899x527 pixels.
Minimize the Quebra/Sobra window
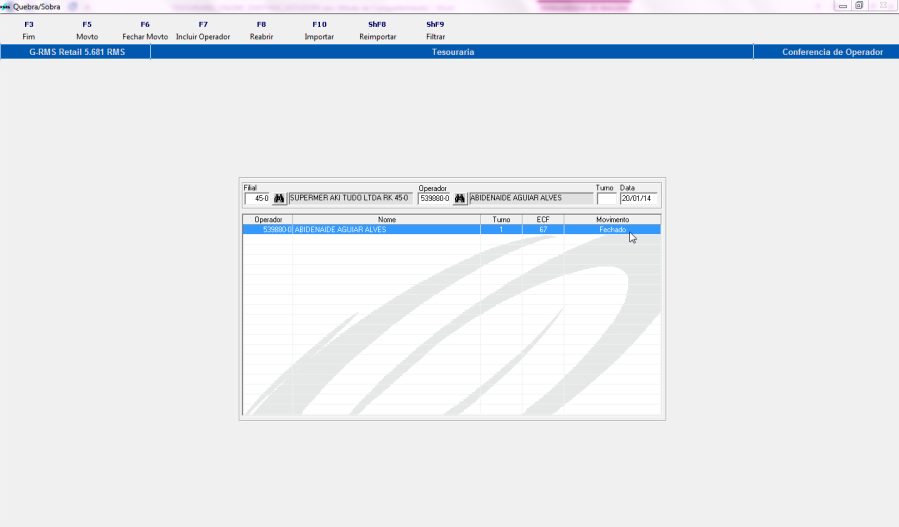[x=843, y=6]
